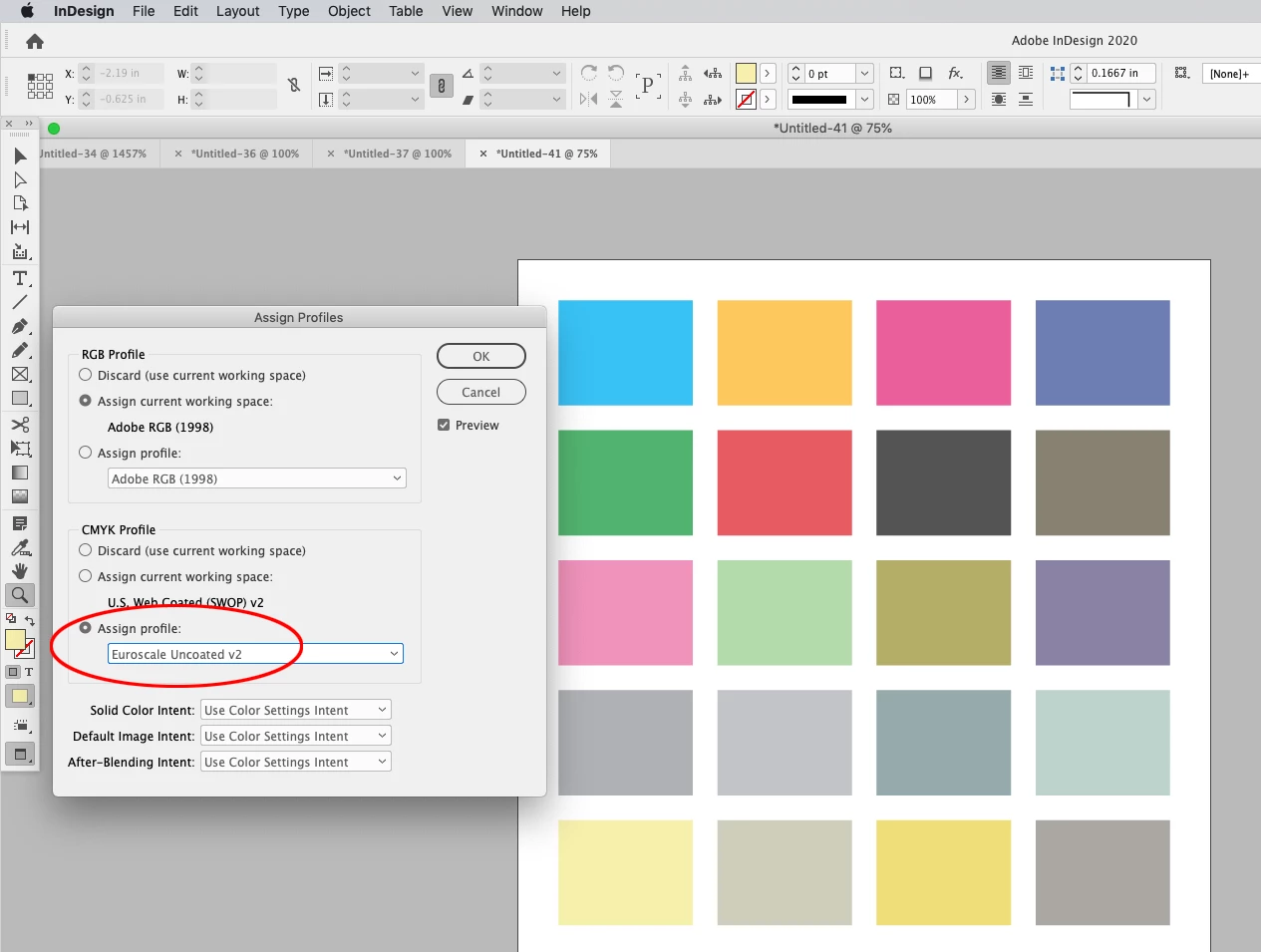1261x952 pixels.
Task: Select RGB Assign profile radio button
Action: 85,453
